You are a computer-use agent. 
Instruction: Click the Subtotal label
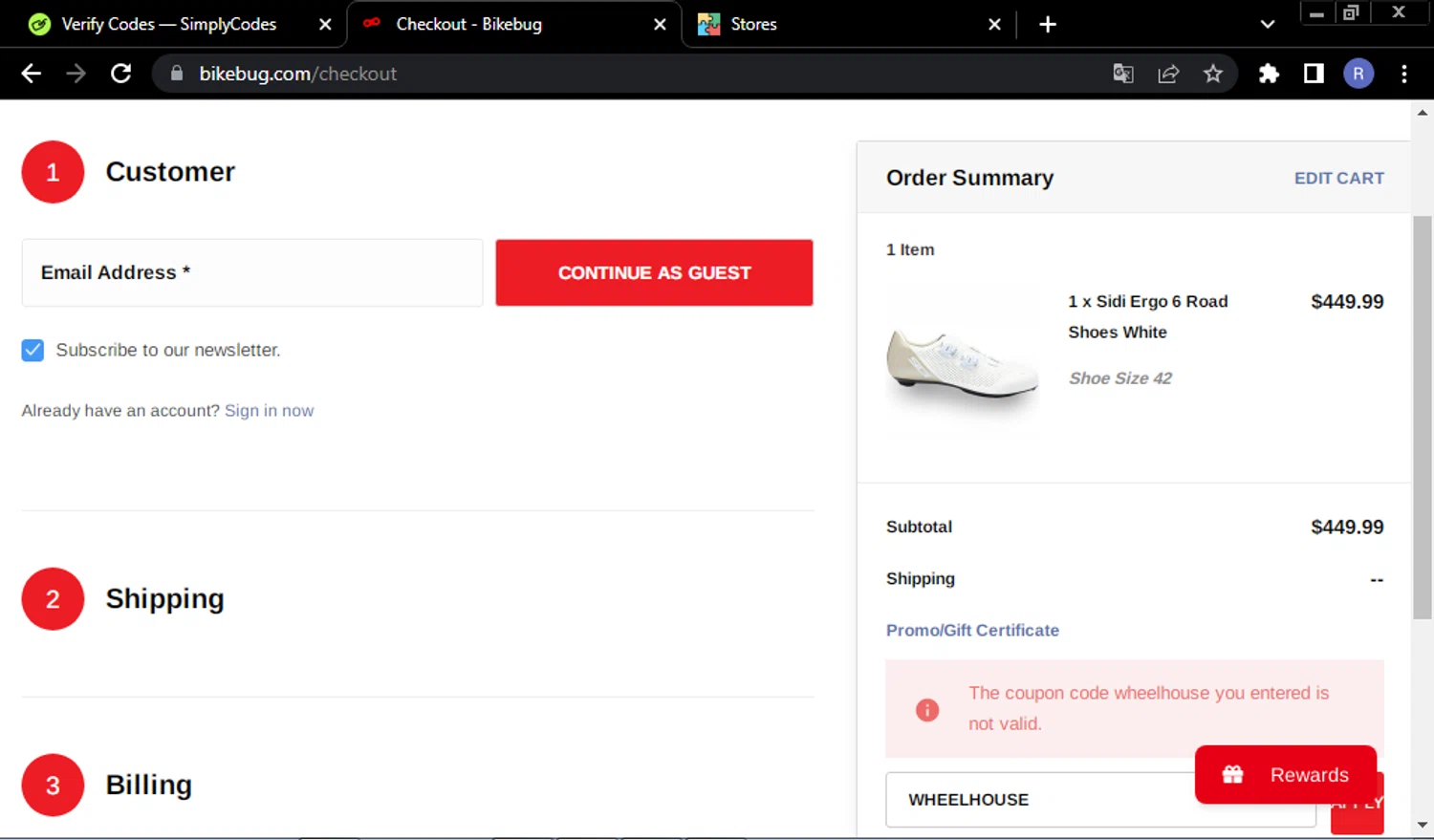pos(919,527)
